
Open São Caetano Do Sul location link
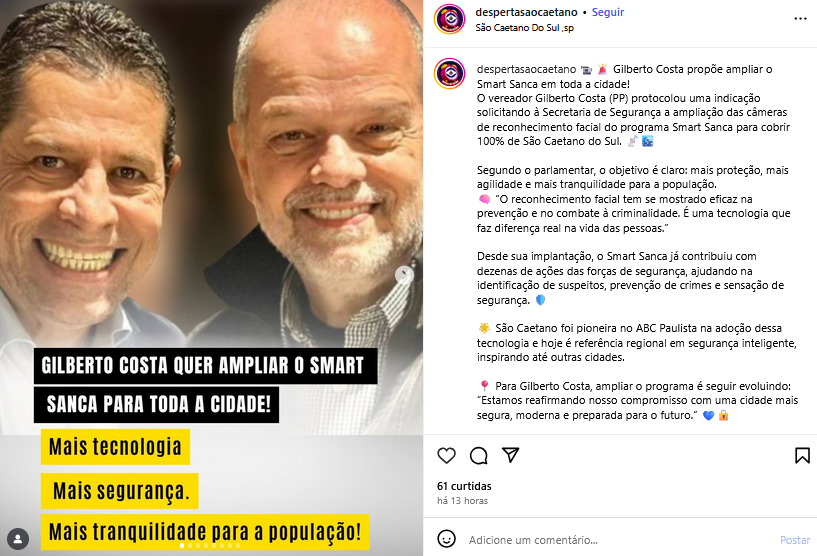[x=524, y=28]
